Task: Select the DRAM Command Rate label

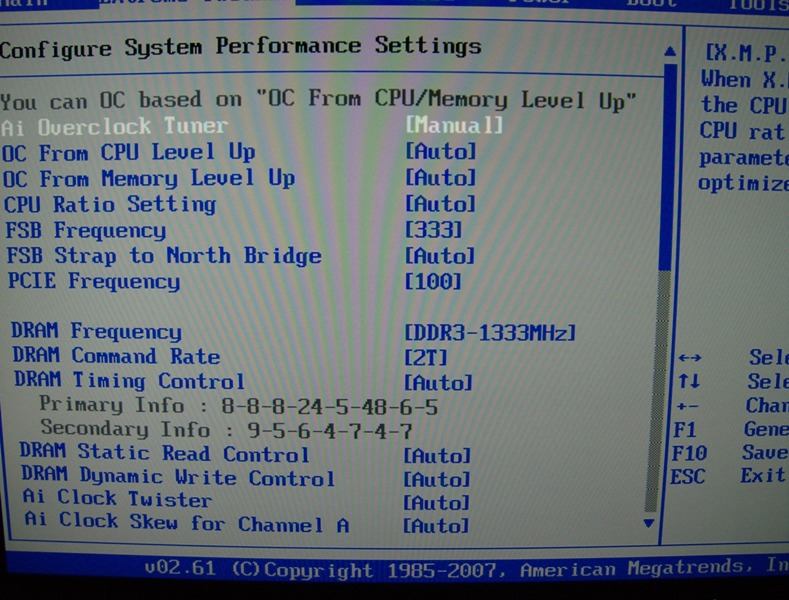Action: 116,355
